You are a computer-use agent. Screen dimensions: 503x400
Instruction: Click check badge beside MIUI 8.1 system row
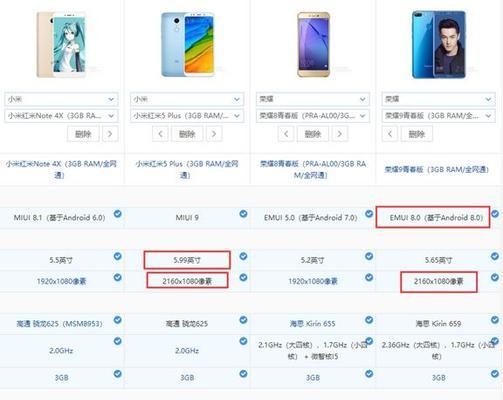[x=118, y=214]
